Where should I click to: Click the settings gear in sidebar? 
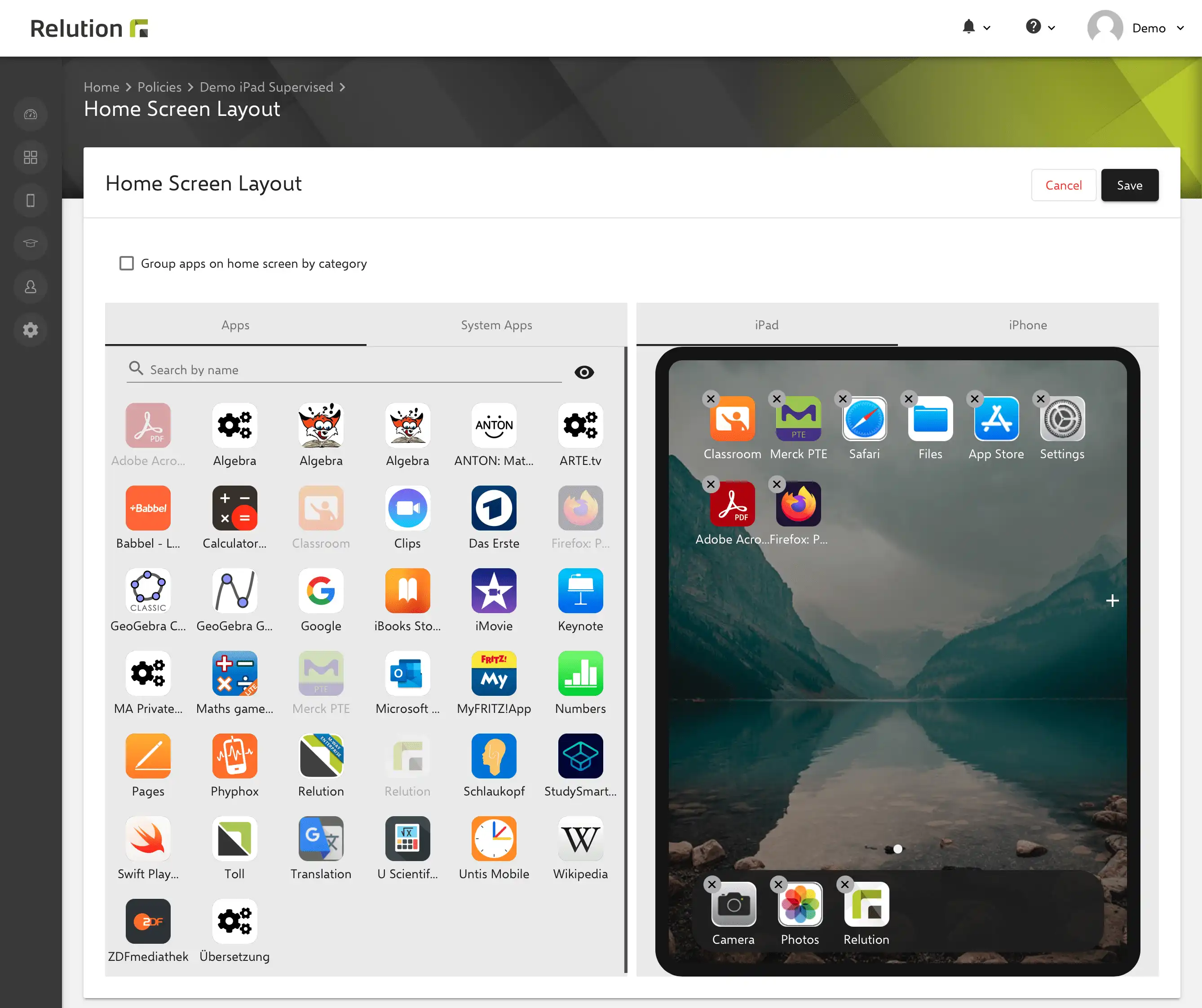tap(31, 330)
